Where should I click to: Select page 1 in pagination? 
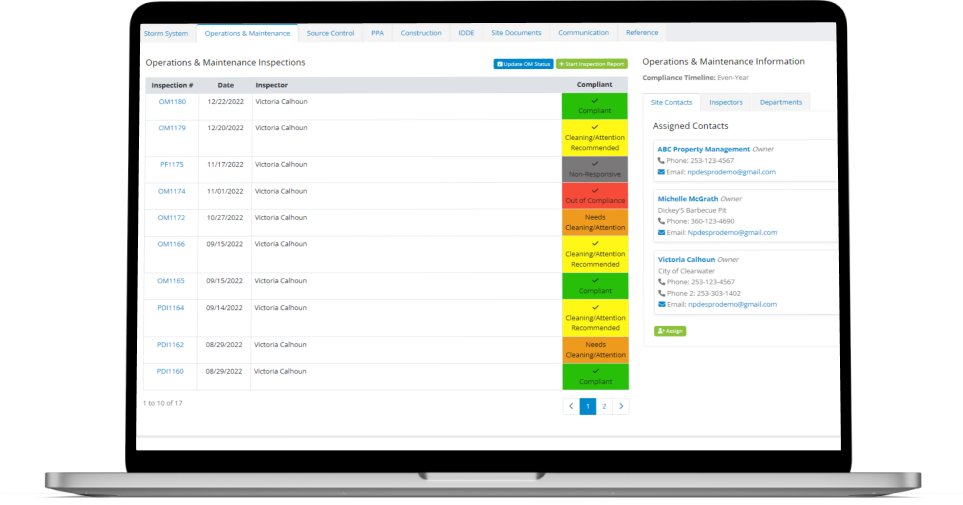click(588, 406)
